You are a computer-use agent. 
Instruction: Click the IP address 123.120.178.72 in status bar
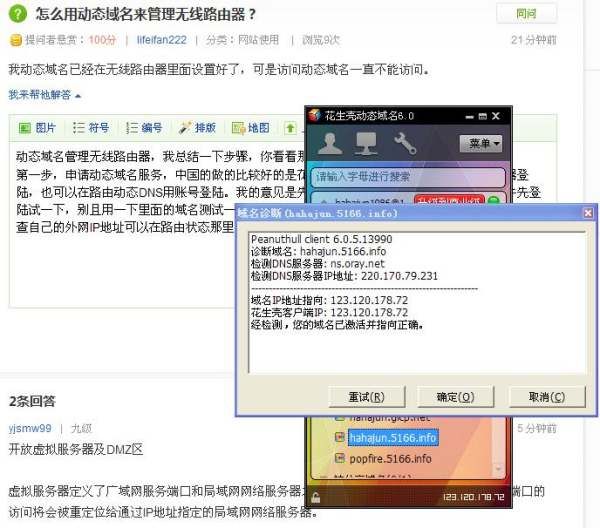click(x=474, y=497)
